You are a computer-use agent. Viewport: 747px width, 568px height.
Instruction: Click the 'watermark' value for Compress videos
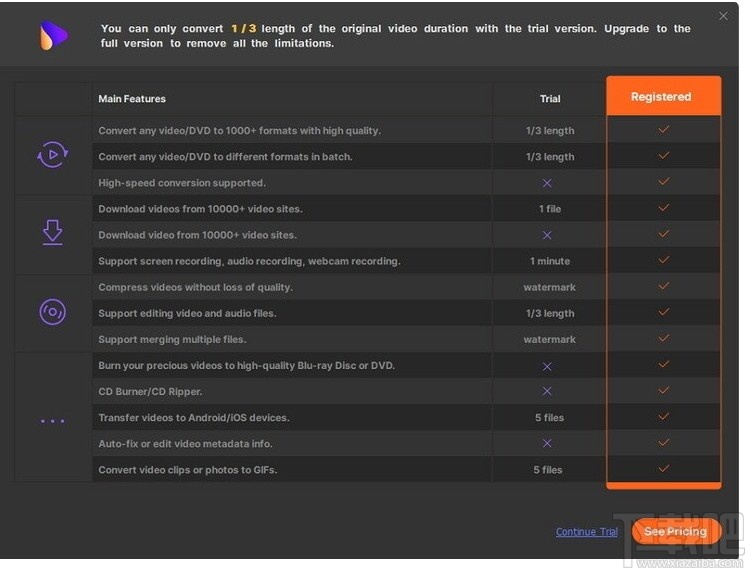point(550,287)
